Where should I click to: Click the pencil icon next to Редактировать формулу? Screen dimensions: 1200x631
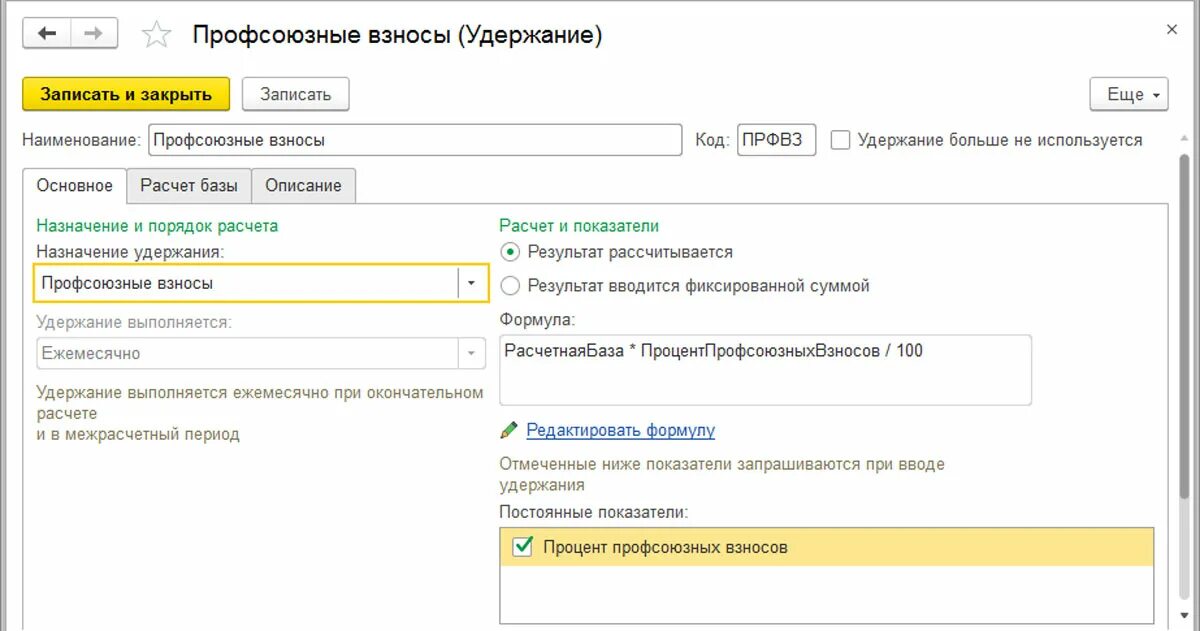(508, 430)
